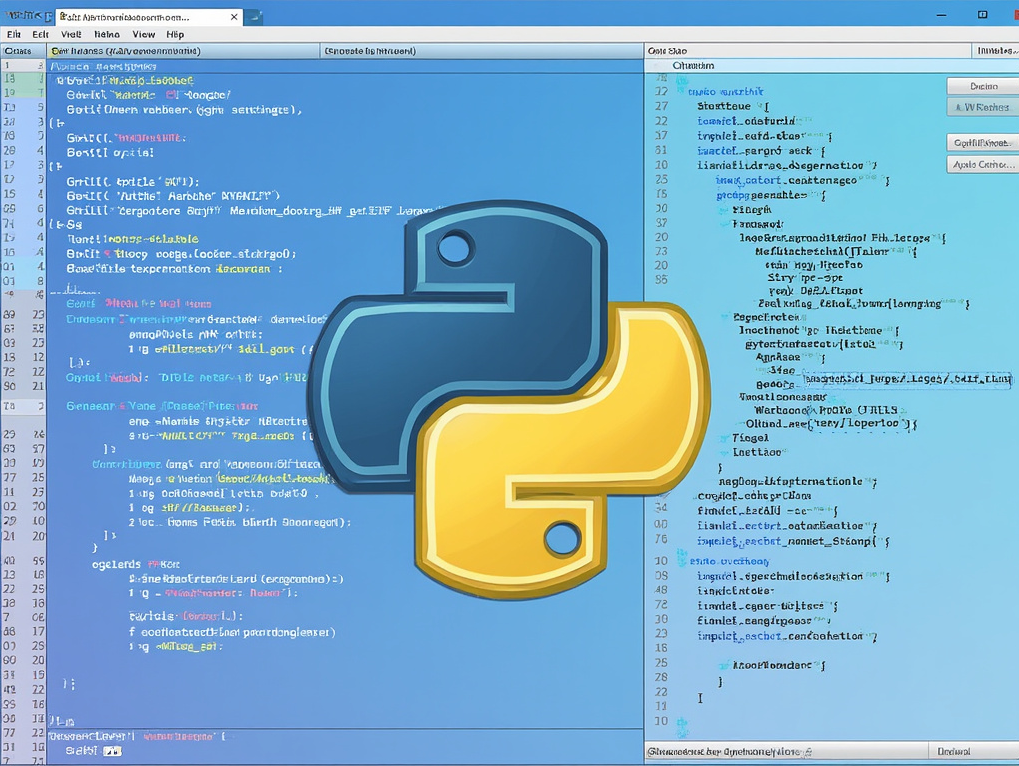Click the 'Apılo Cαıho...' button

point(983,164)
